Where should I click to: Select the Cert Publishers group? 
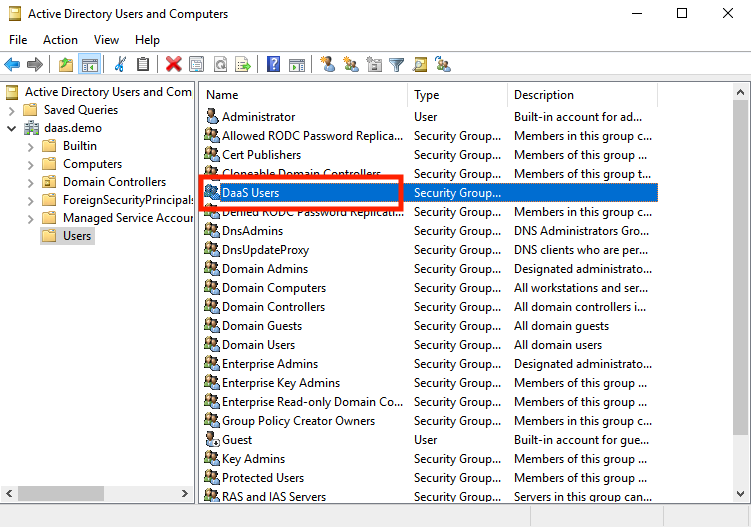click(x=262, y=155)
